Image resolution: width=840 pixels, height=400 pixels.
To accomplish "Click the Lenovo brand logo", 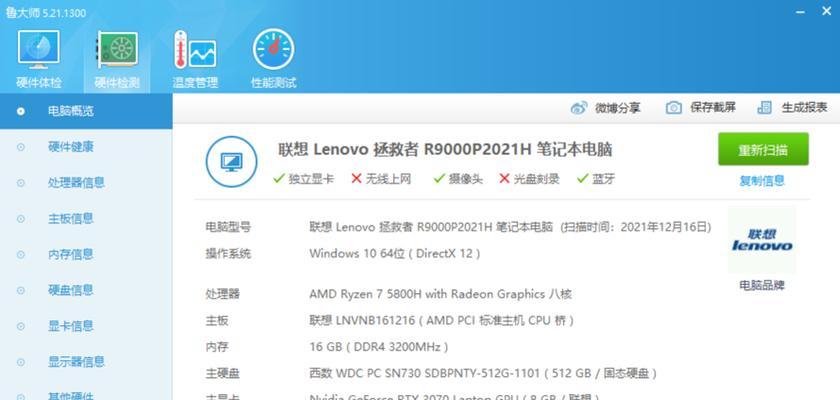I will tap(762, 240).
